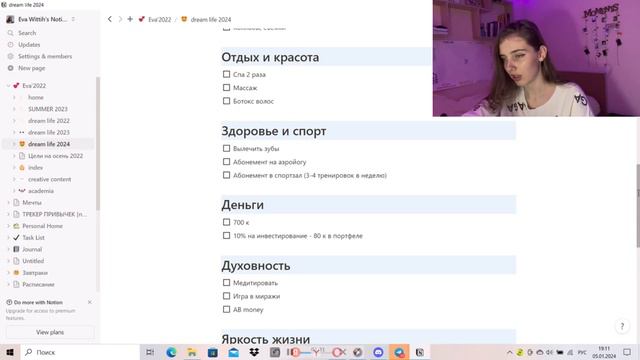
Task: Check the 'Медитировать' checkbox
Action: 227,282
